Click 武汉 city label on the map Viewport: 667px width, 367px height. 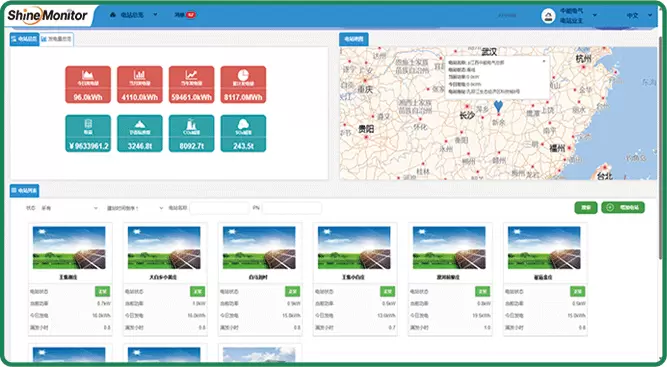489,52
